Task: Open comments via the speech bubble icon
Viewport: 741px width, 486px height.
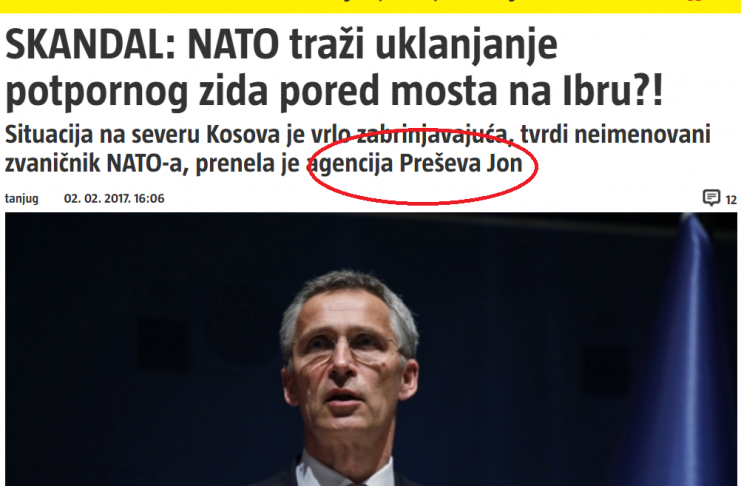Action: coord(711,198)
